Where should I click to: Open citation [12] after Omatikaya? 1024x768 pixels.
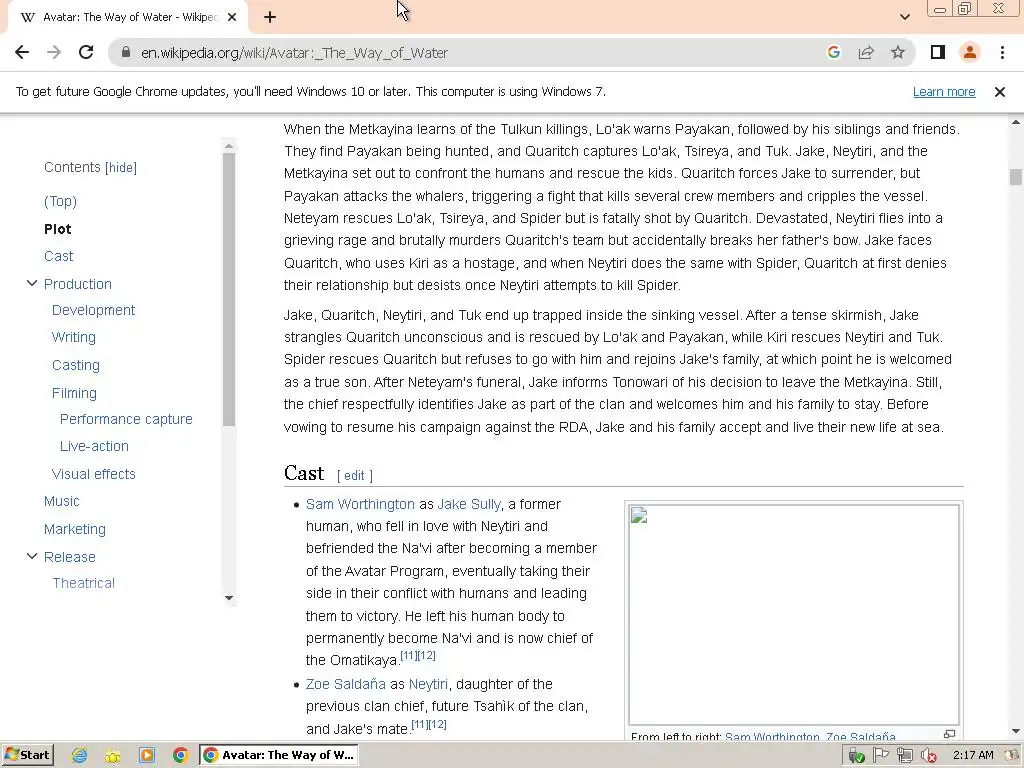426,655
